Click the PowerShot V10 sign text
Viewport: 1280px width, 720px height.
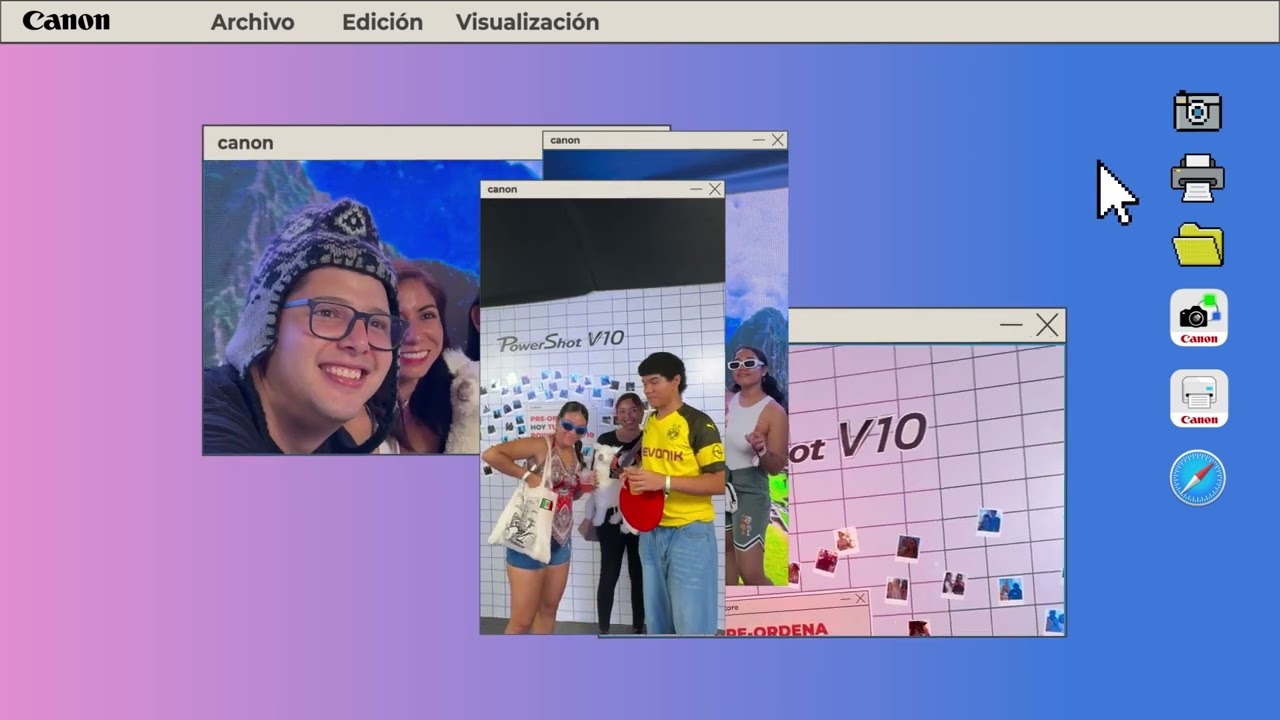click(561, 342)
